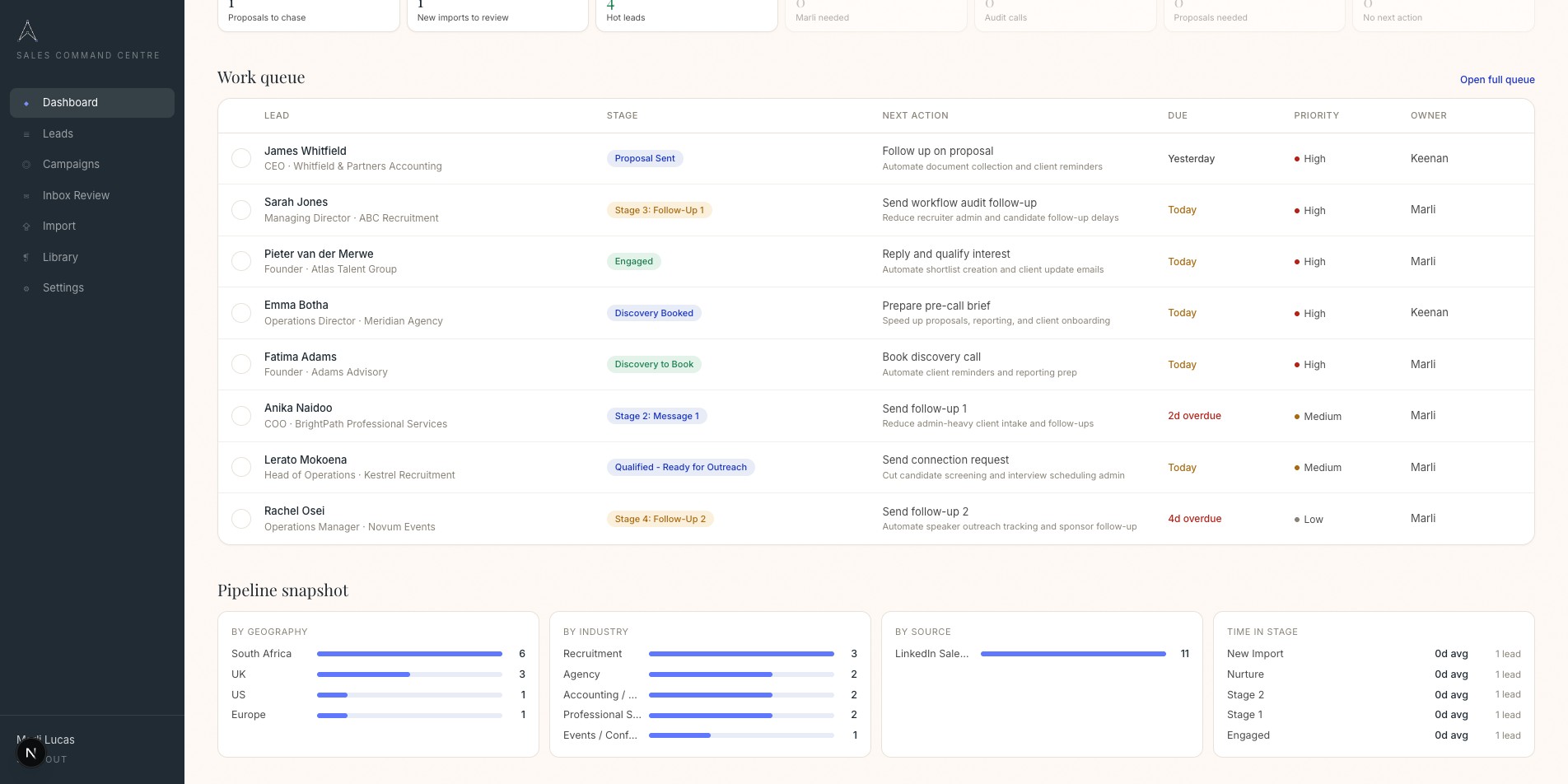1568x784 pixels.
Task: Open lead Sarah Jones
Action: point(296,202)
